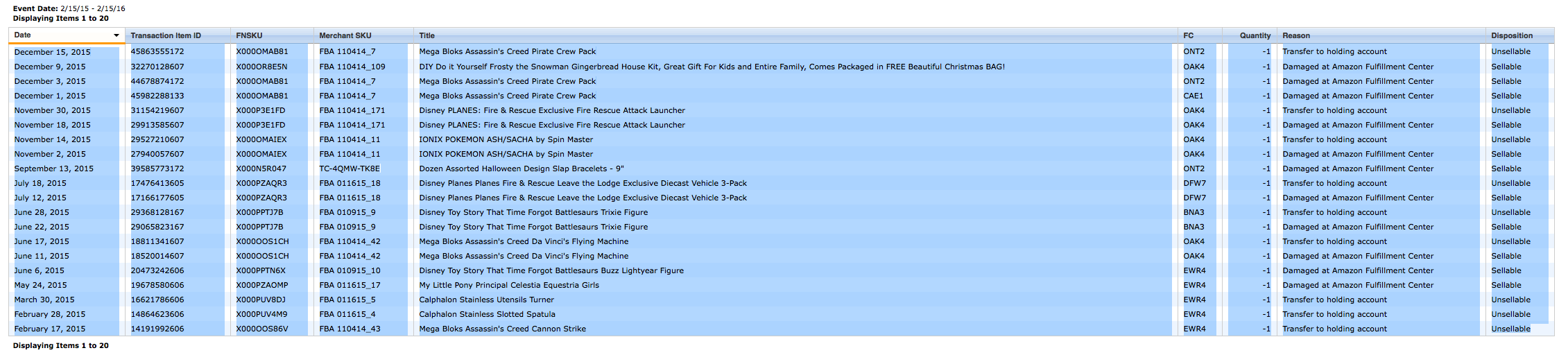Screen dimensions: 1568x355
Task: Select transaction ID 29913585607
Action: (157, 125)
